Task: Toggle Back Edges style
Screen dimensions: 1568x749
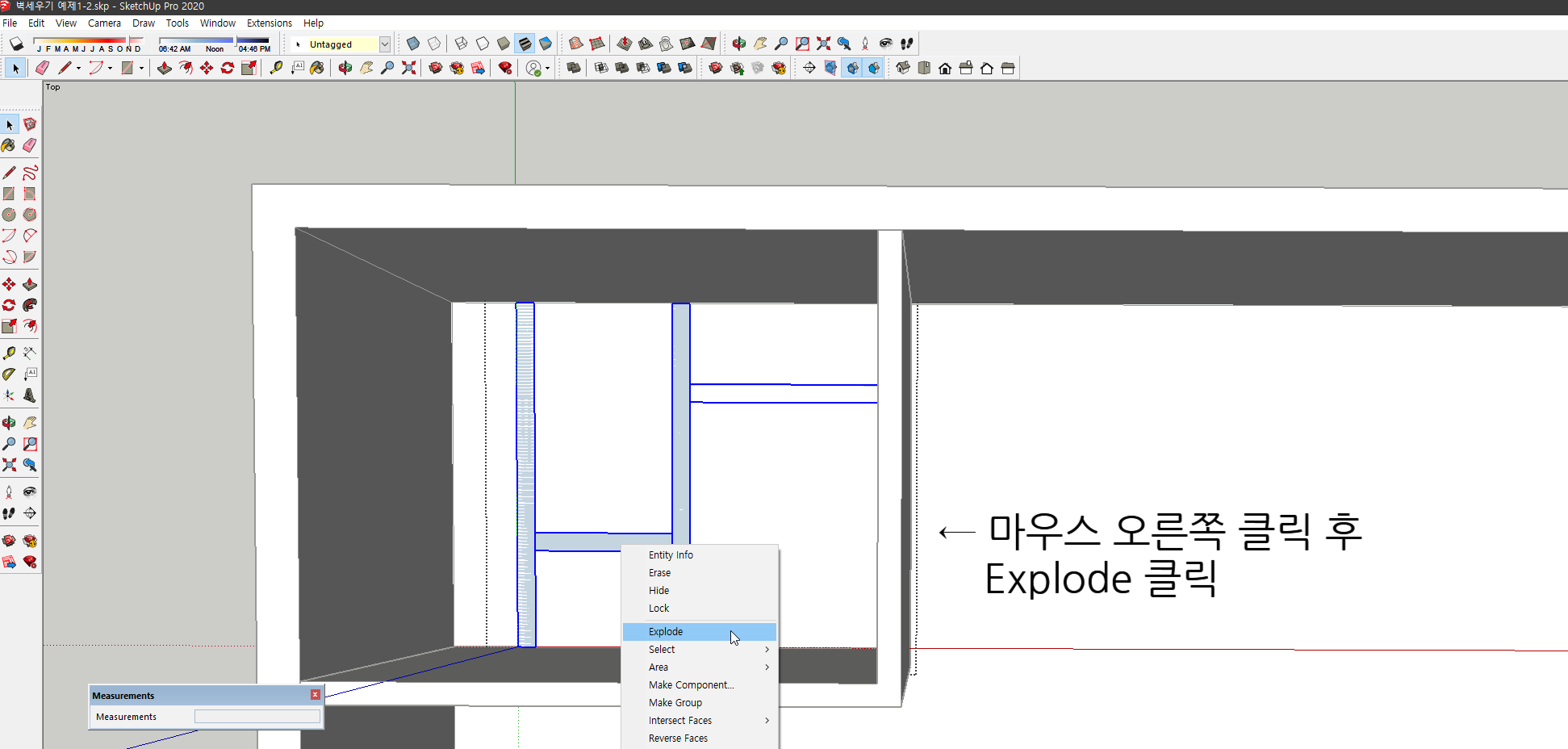Action: click(434, 44)
